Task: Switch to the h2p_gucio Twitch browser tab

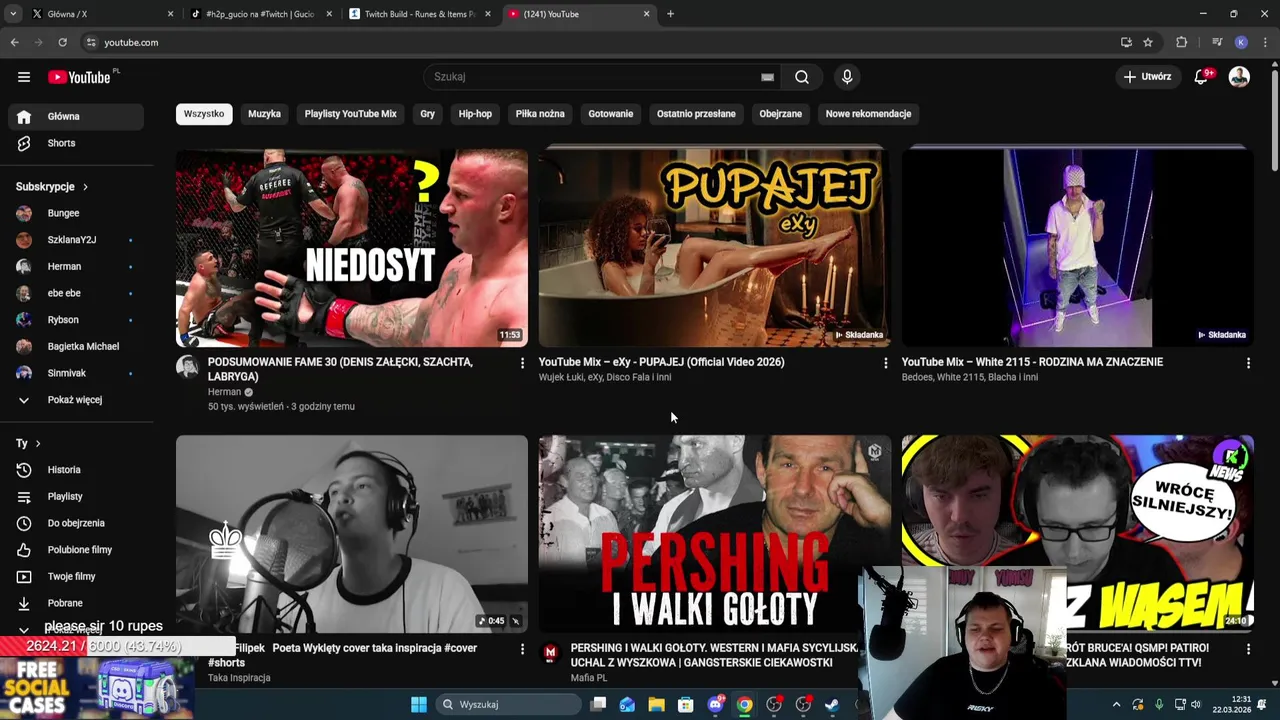Action: [x=262, y=14]
